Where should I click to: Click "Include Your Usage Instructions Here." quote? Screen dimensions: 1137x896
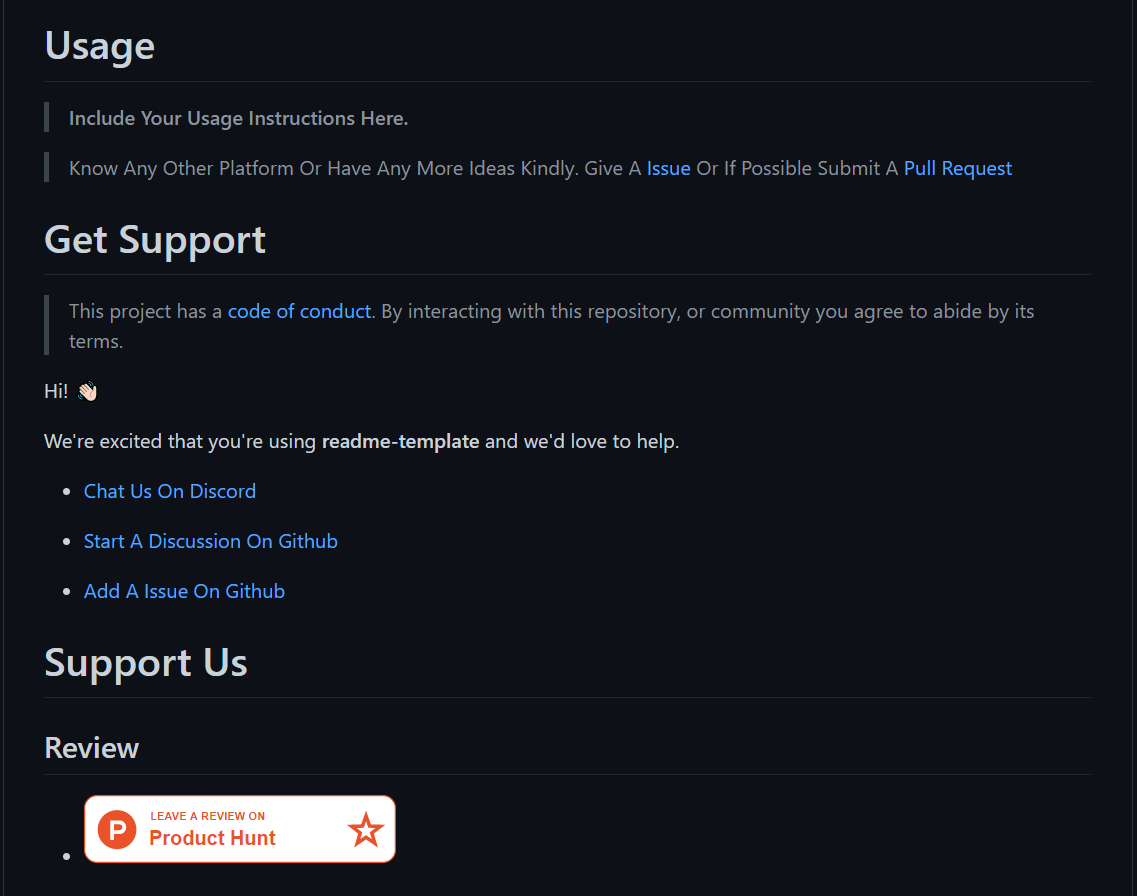click(x=238, y=118)
